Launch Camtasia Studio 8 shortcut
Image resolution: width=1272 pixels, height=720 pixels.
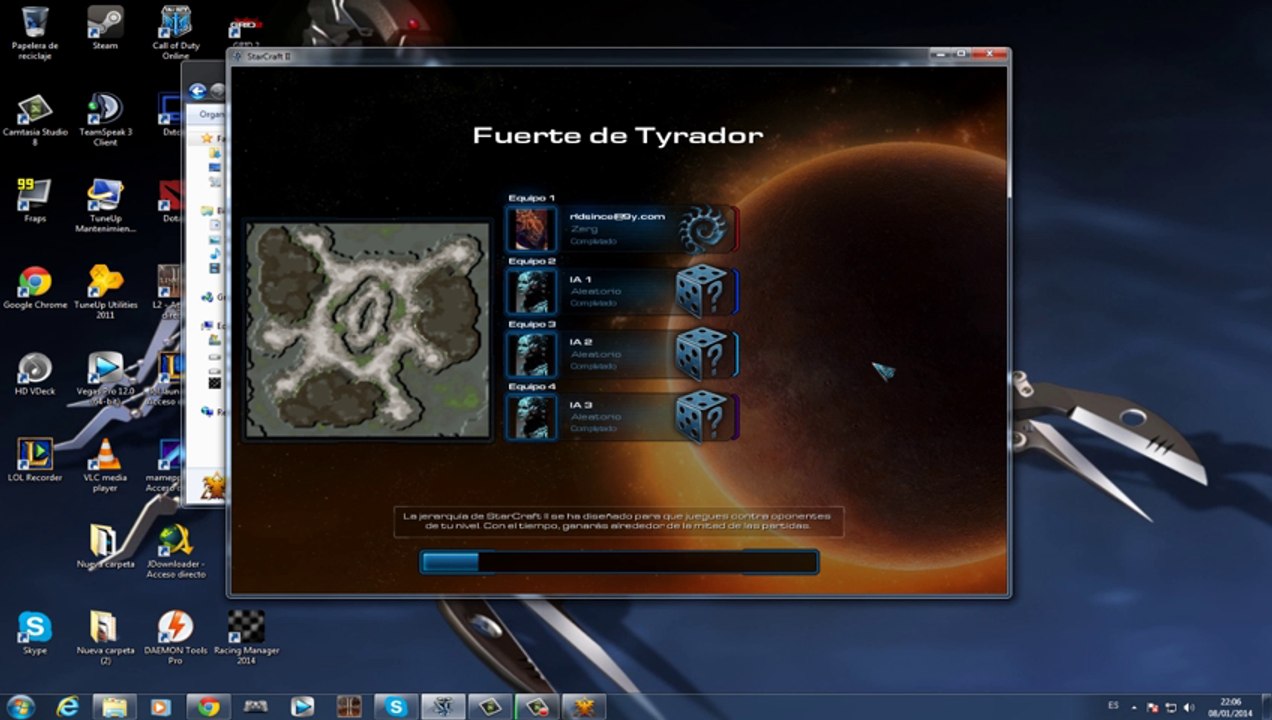pyautogui.click(x=35, y=119)
